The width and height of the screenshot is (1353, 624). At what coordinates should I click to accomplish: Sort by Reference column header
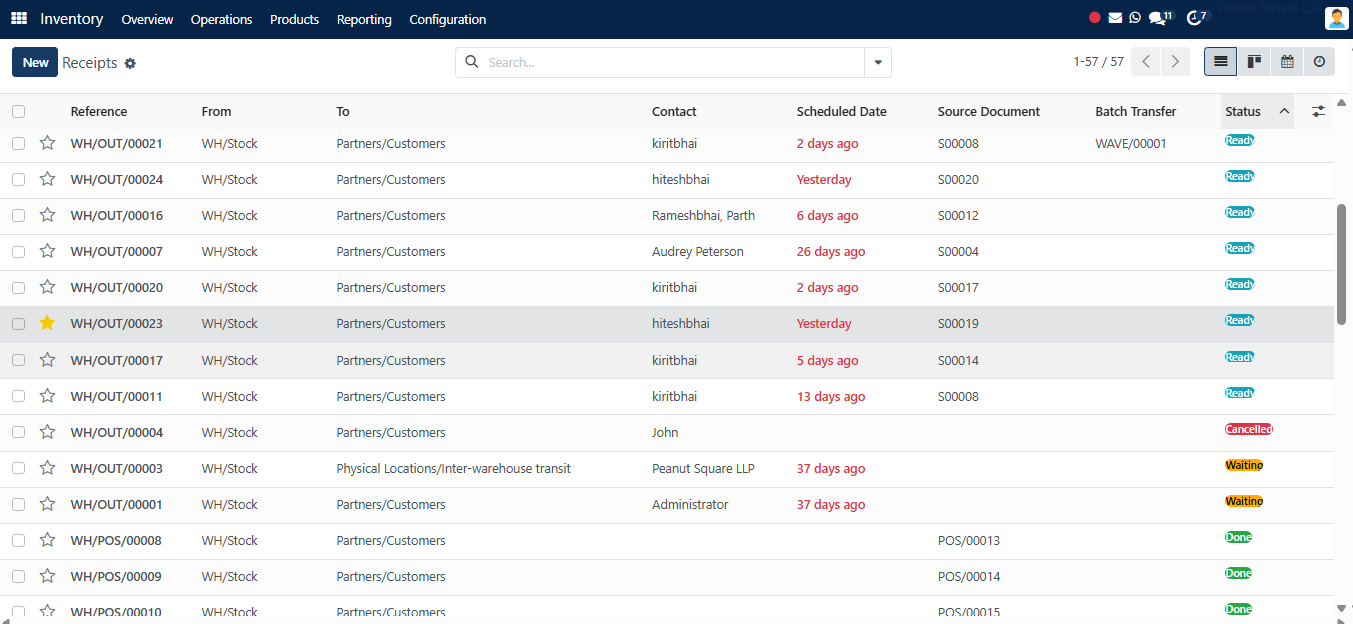tap(99, 112)
